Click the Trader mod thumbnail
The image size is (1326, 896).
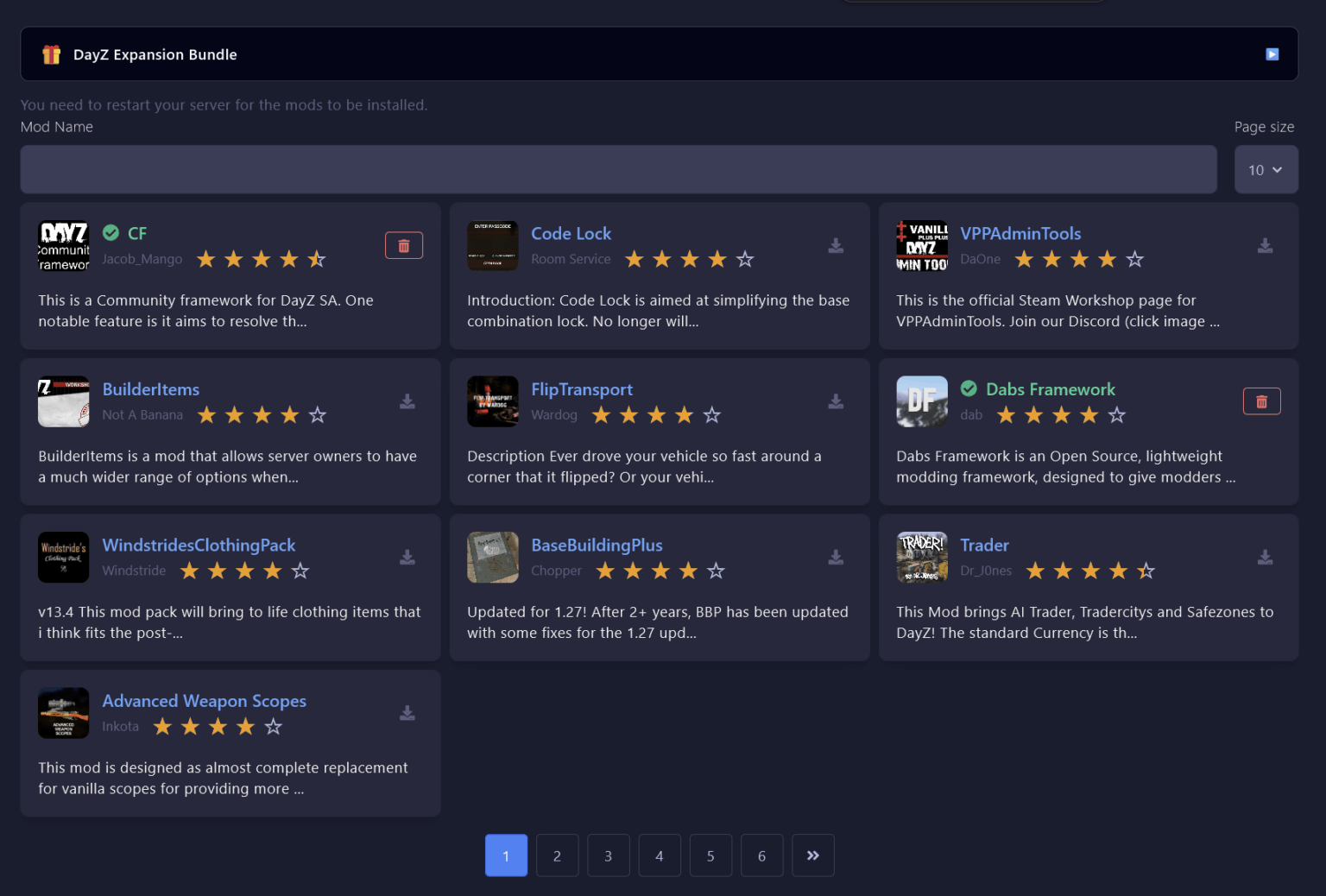click(x=921, y=558)
